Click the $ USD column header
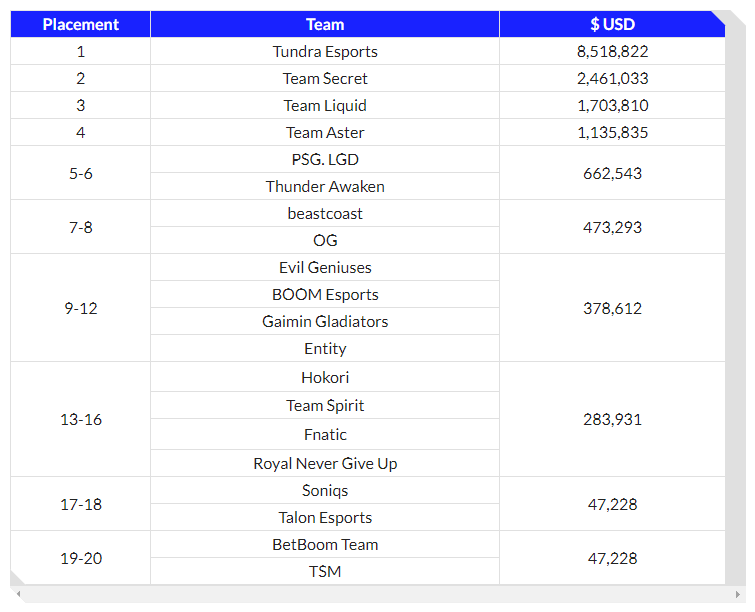Image resolution: width=755 pixels, height=612 pixels. pos(612,24)
